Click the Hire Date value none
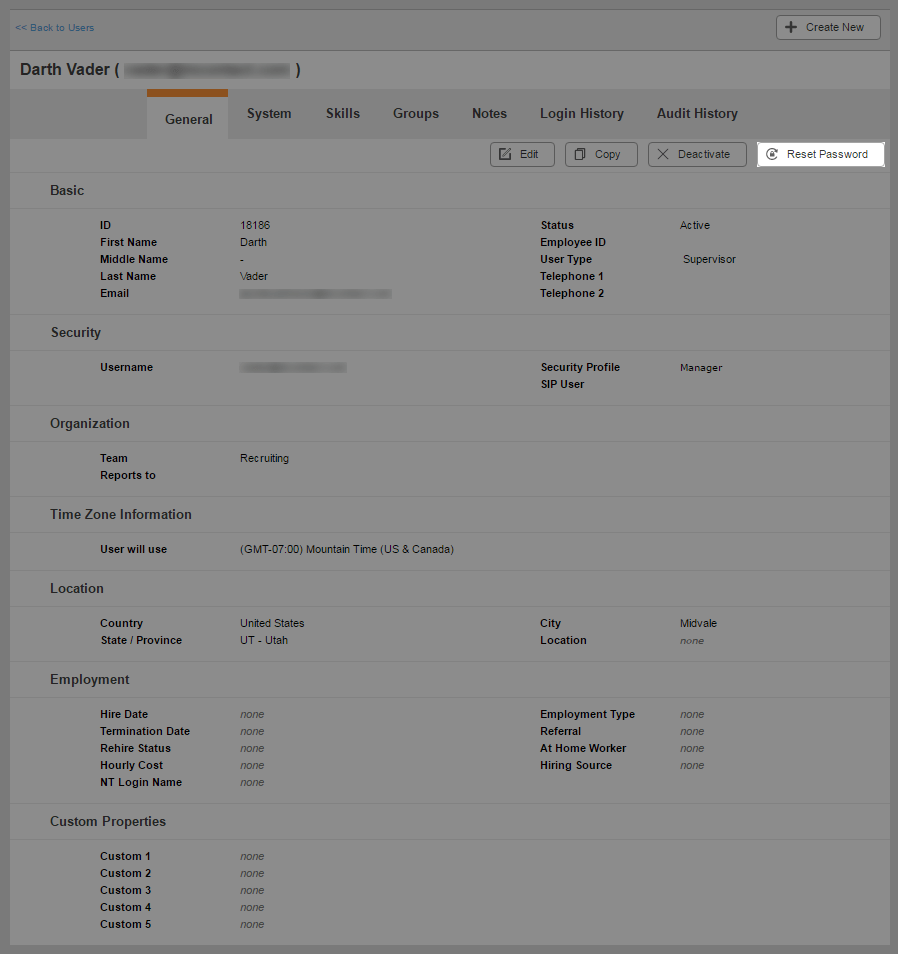Image resolution: width=898 pixels, height=954 pixels. 252,714
